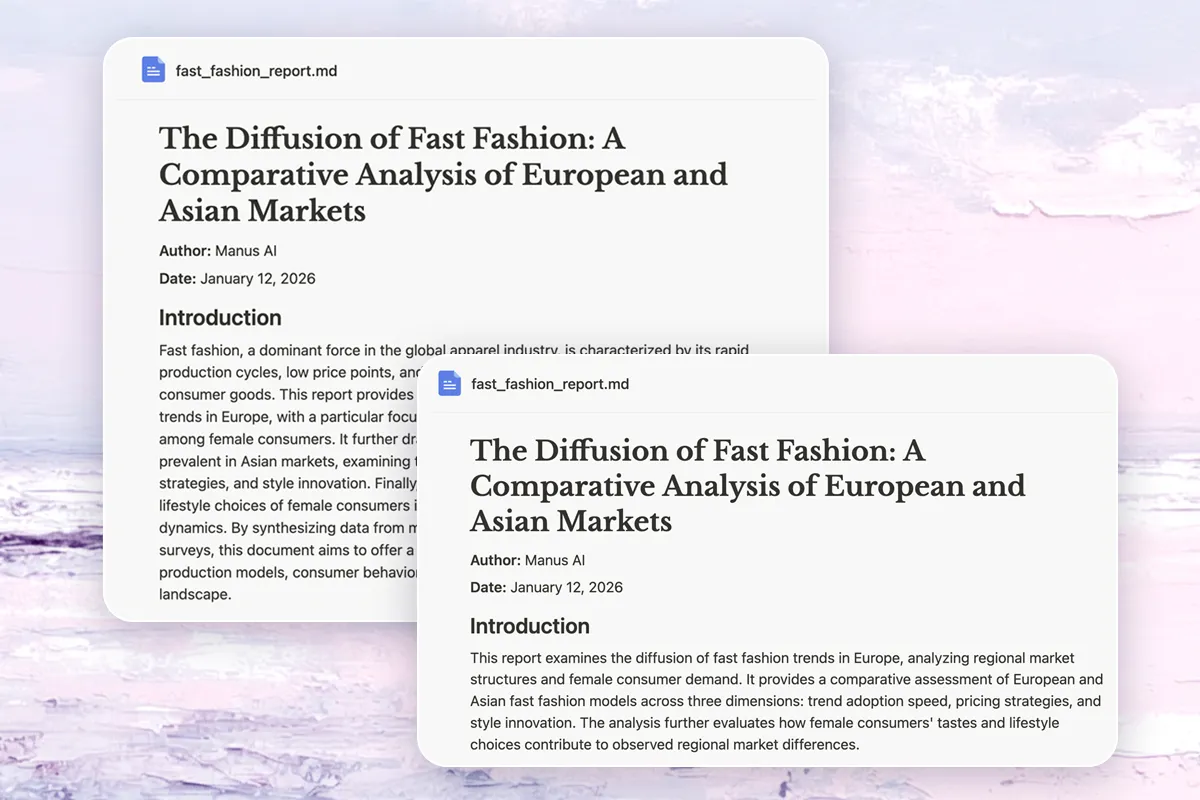
Task: Select fast_fashion_report.md filename in the front card
Action: [x=550, y=384]
